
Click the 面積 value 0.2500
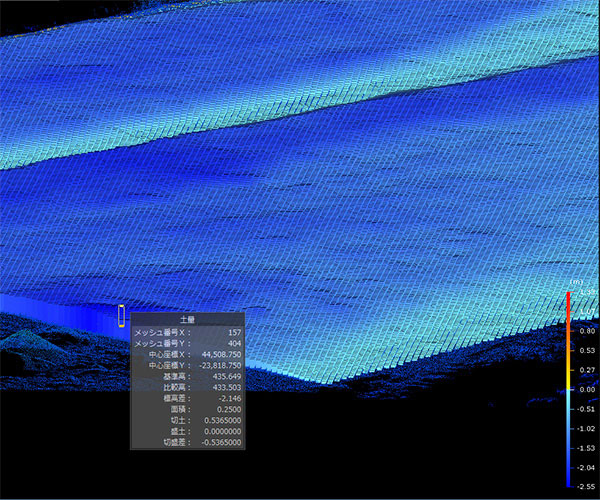[x=229, y=409]
